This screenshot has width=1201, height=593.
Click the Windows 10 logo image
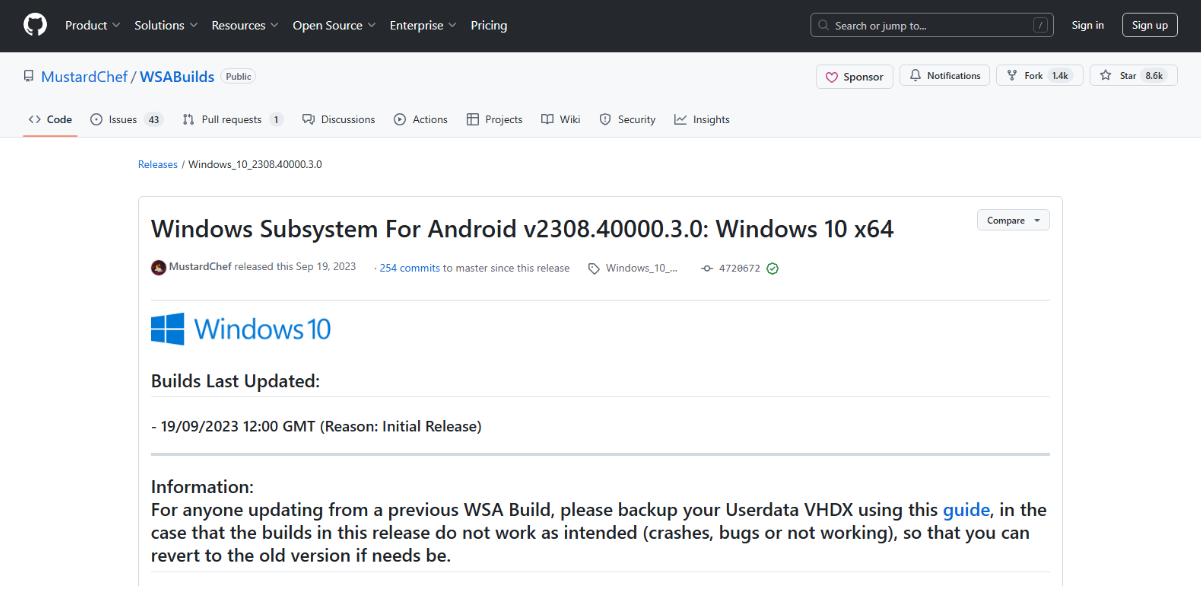click(241, 329)
